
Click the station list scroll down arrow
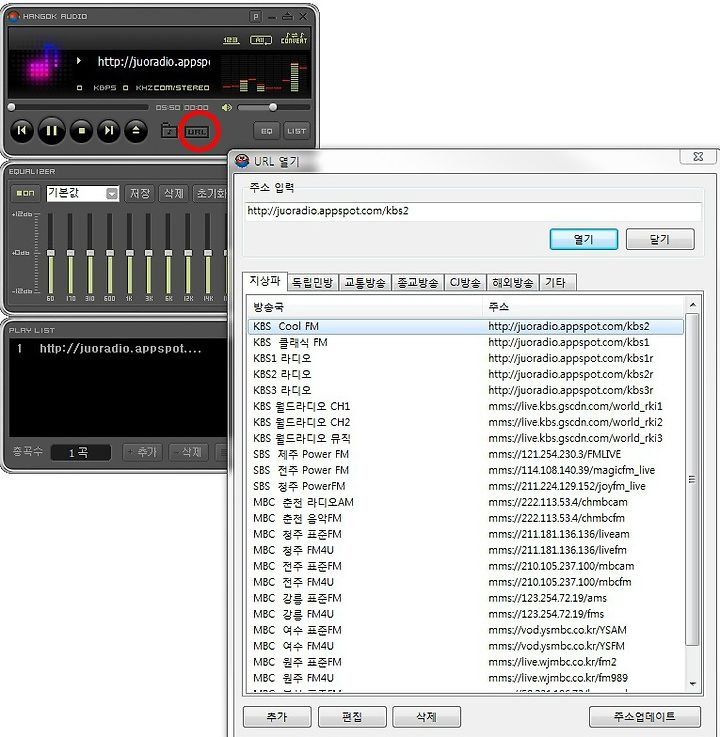click(x=692, y=684)
